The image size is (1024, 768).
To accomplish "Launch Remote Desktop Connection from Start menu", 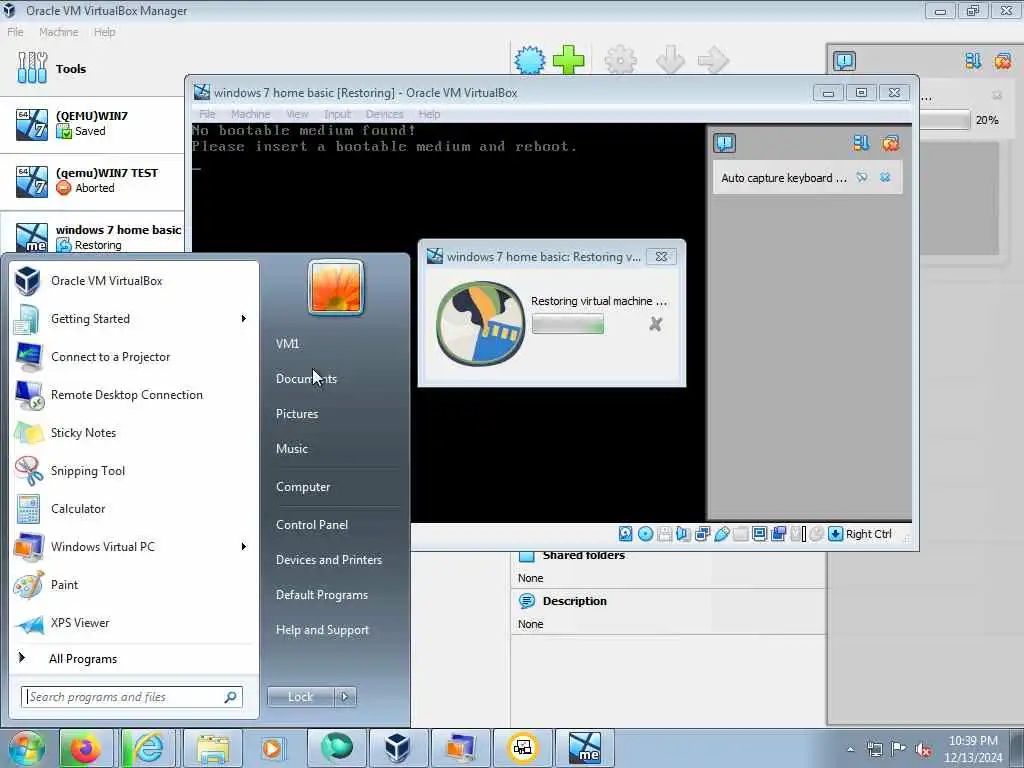I will [x=134, y=394].
